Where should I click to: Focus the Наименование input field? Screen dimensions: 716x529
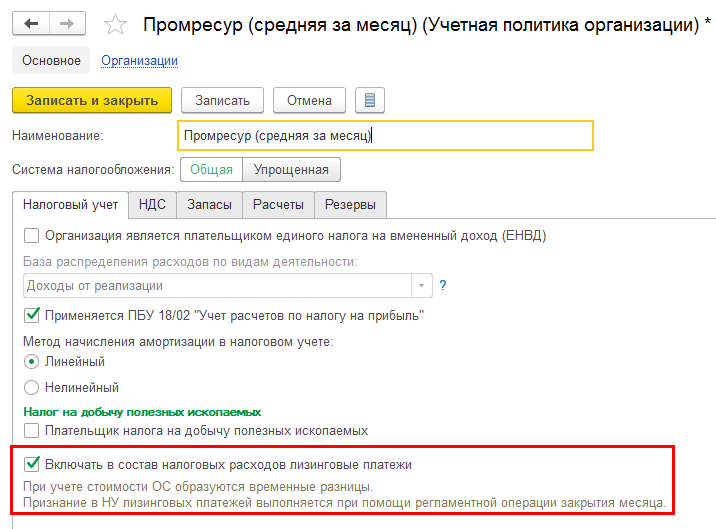385,136
